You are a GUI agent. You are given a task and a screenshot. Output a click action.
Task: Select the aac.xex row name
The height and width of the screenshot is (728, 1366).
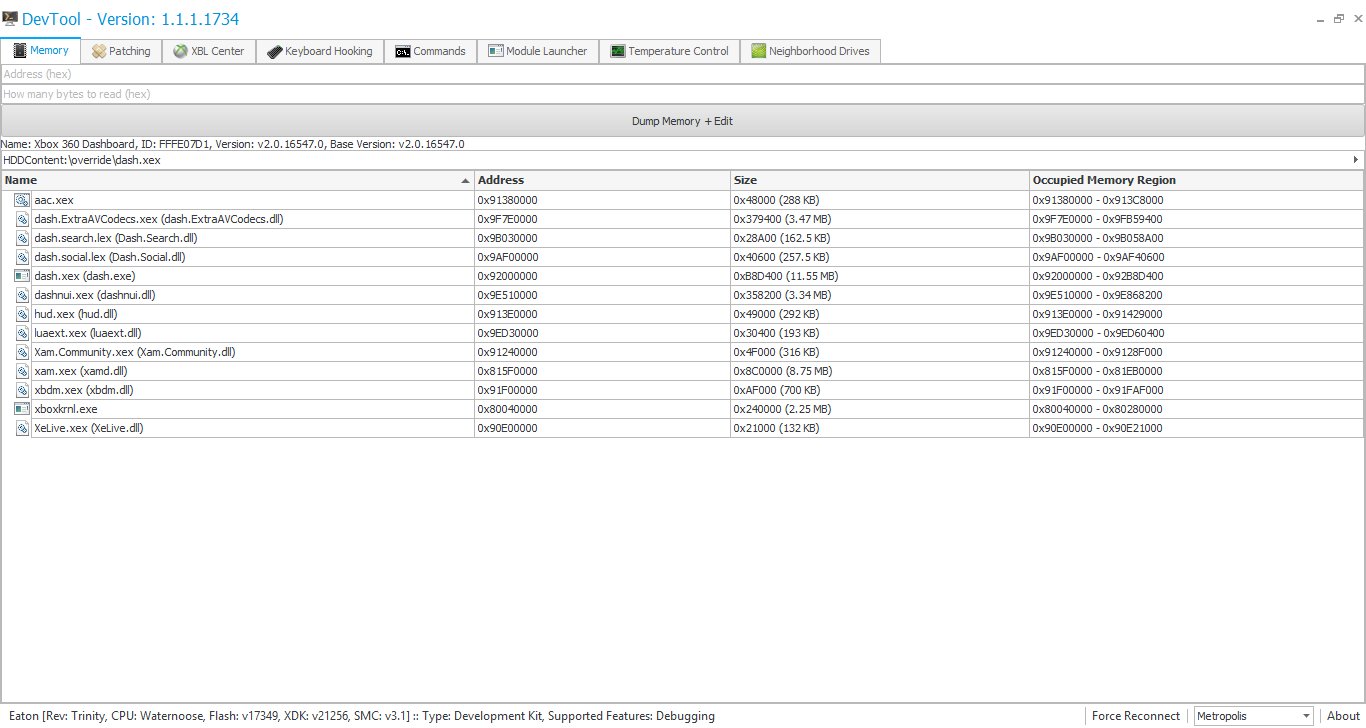pos(54,200)
